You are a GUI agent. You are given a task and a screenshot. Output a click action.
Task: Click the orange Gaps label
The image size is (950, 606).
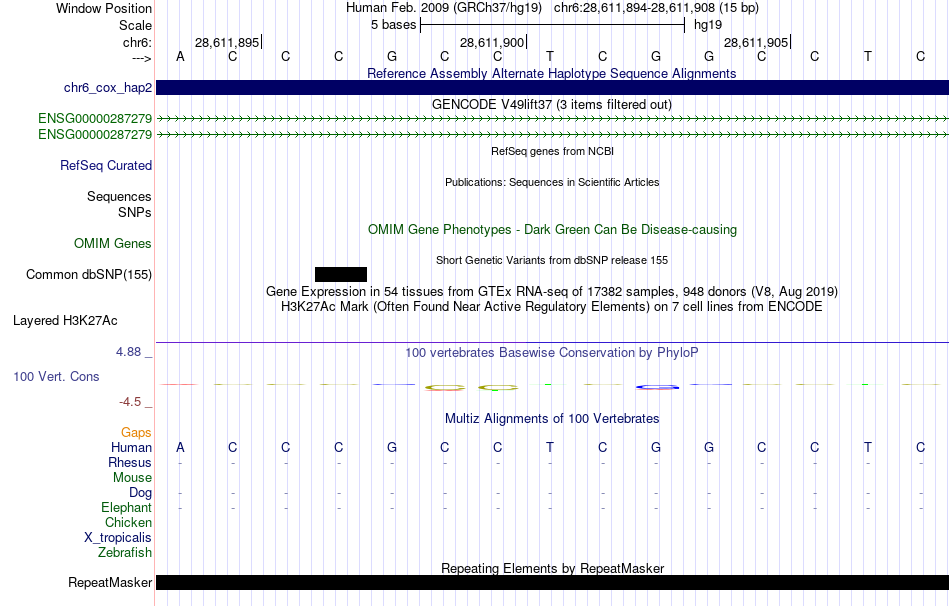pos(136,432)
